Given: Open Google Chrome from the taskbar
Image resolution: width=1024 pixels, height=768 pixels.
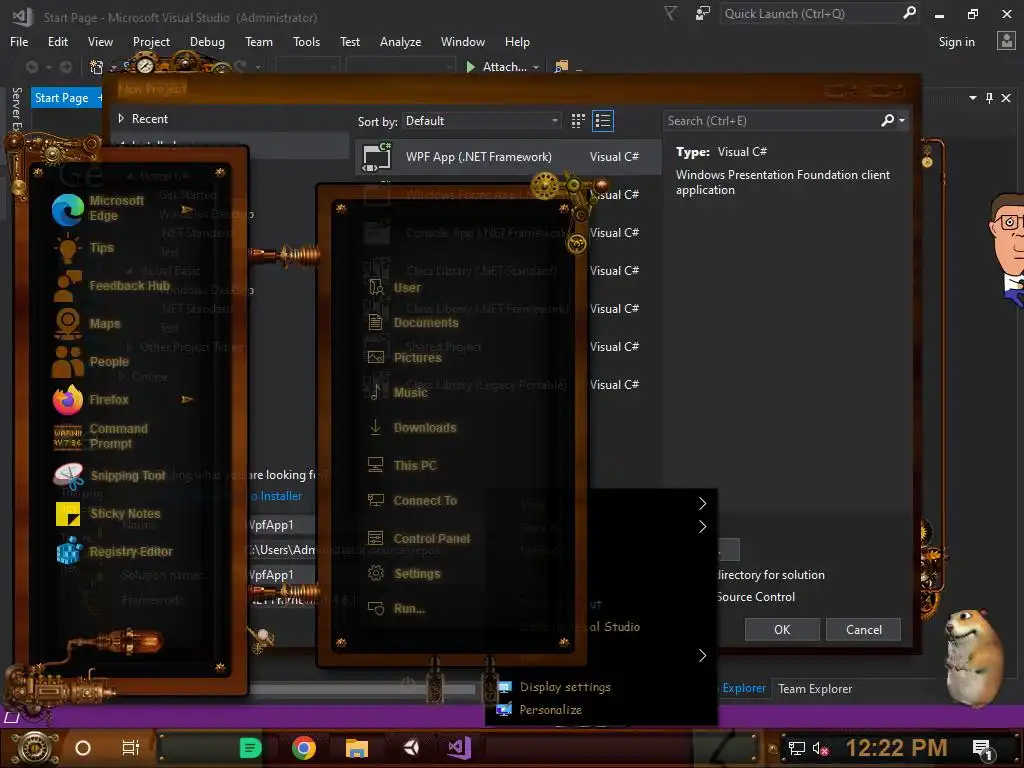Looking at the screenshot, I should click(304, 748).
